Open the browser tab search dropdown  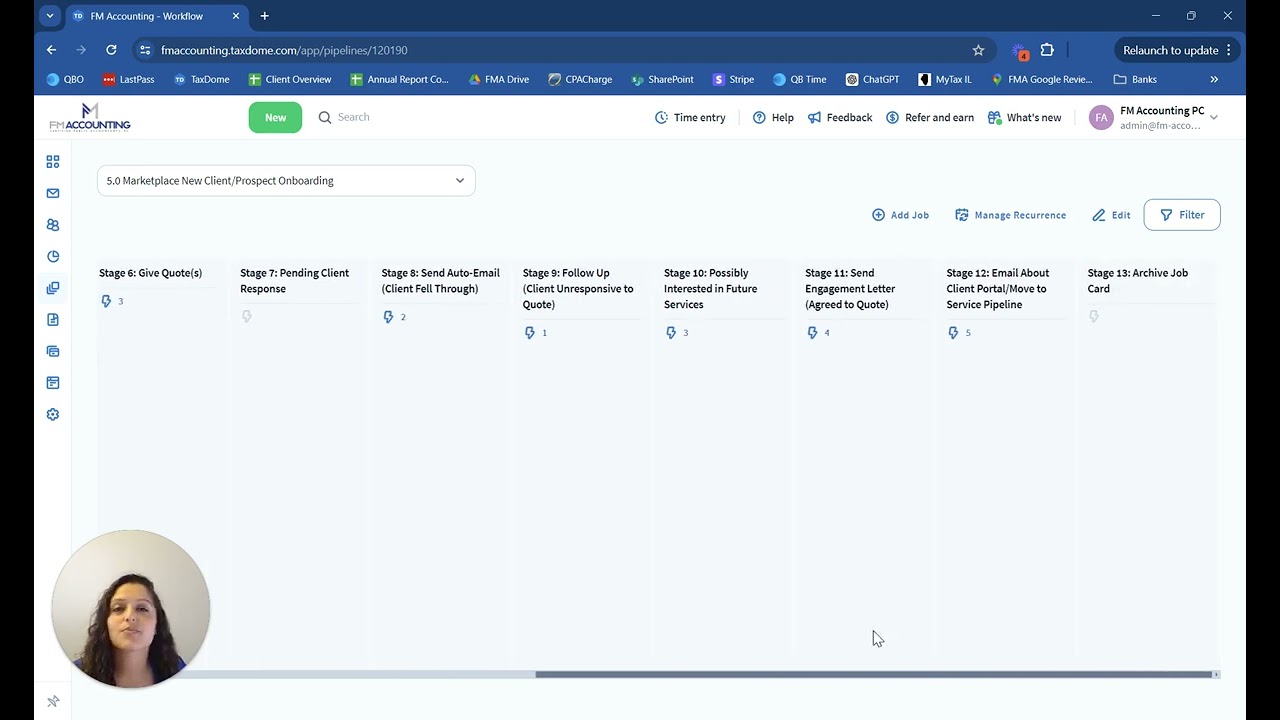50,16
